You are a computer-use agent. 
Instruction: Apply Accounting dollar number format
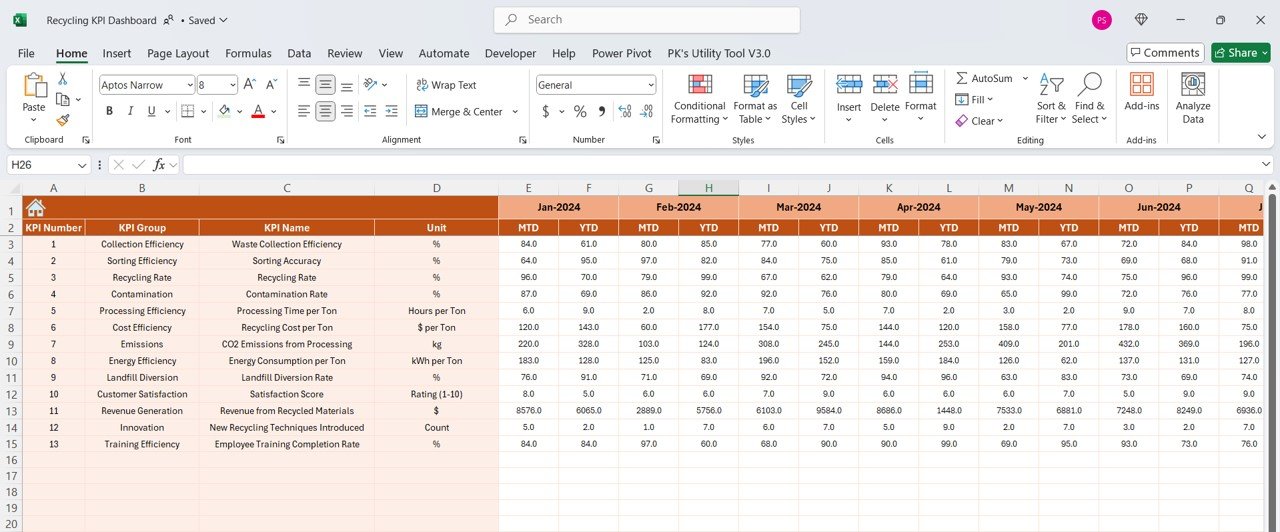click(x=546, y=111)
